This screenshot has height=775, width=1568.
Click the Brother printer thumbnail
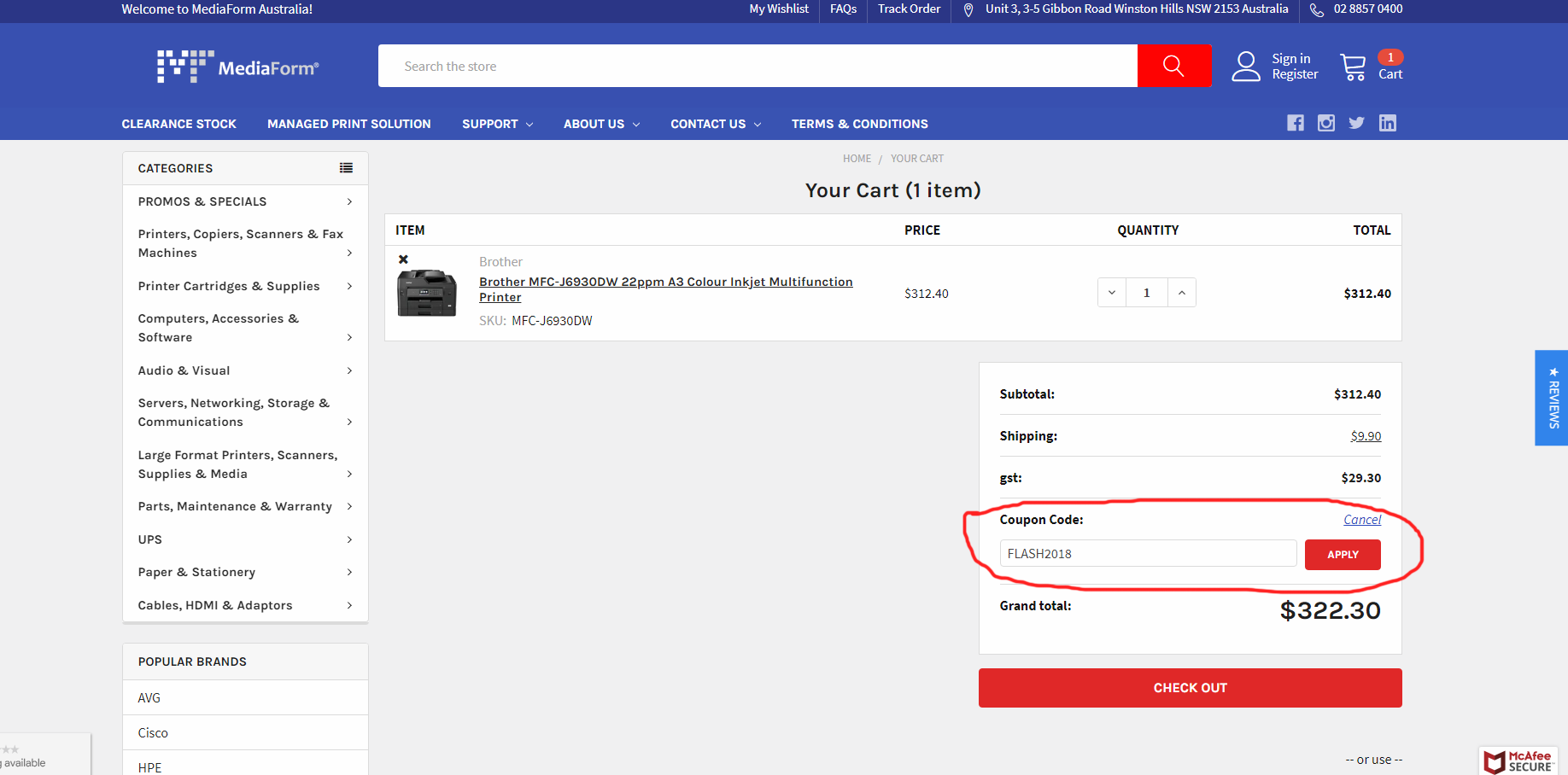[x=427, y=293]
